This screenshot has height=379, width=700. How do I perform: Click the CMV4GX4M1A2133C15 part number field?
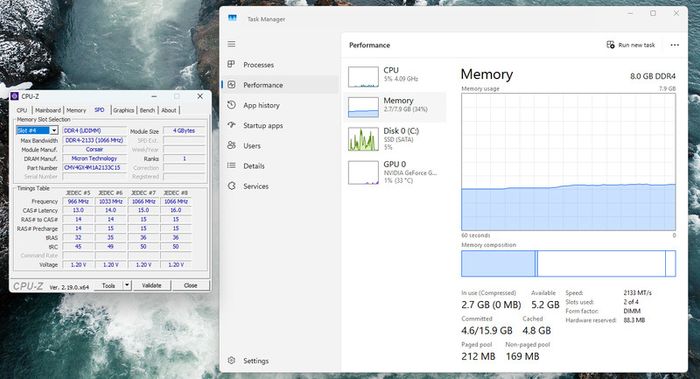click(94, 168)
